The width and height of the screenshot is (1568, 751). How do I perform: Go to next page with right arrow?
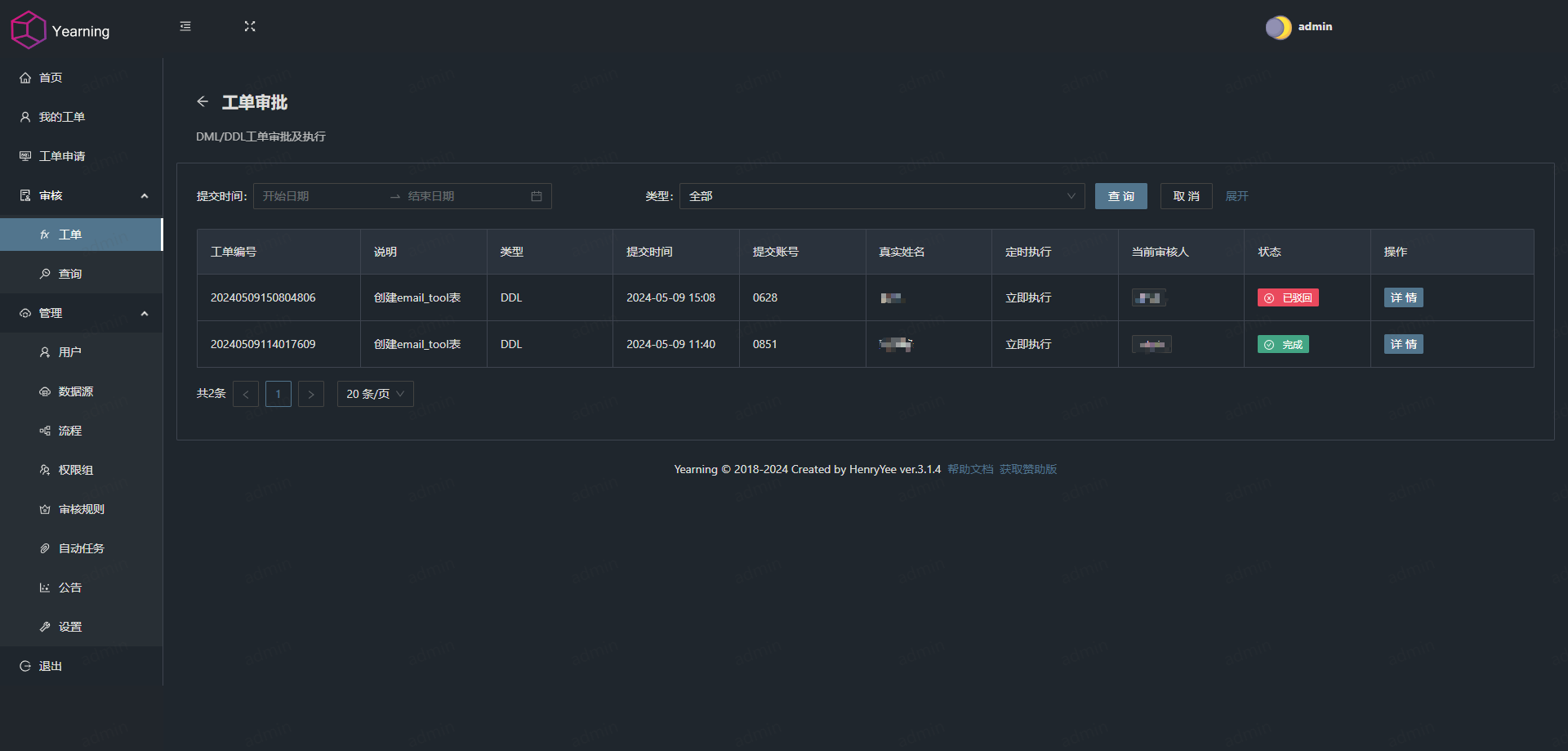click(x=311, y=394)
